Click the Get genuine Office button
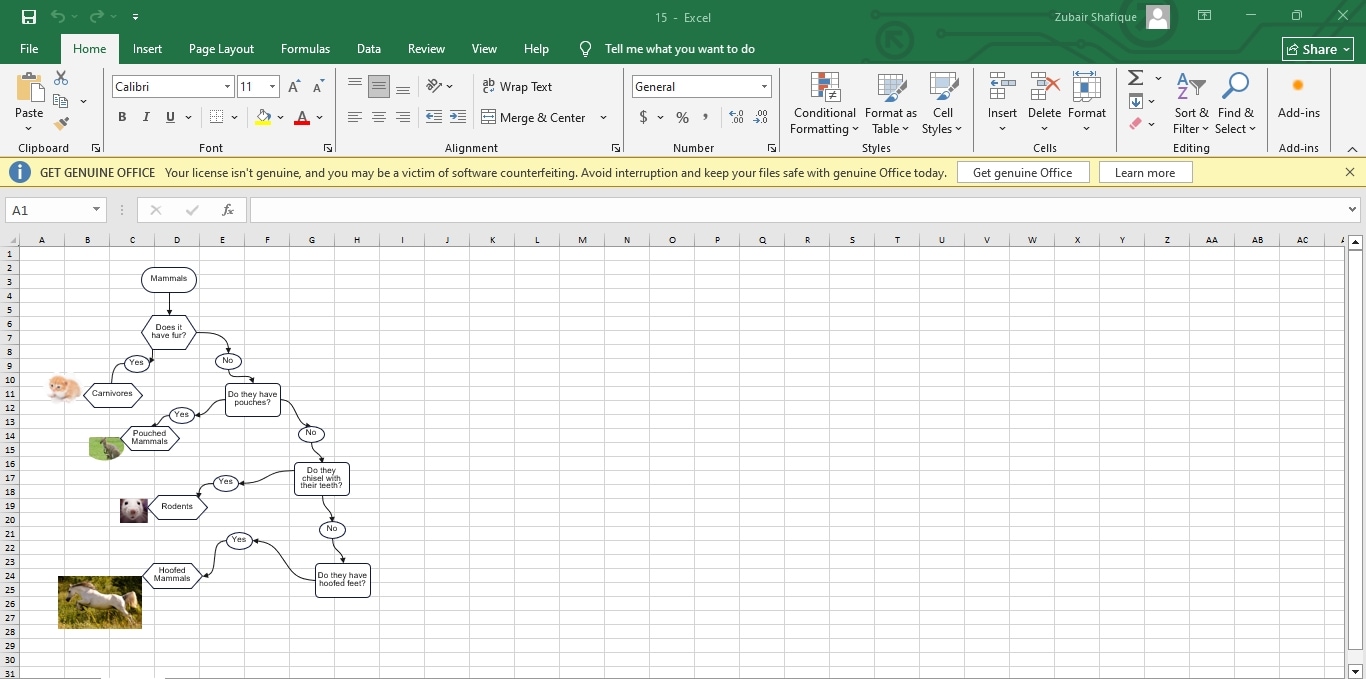 (x=1023, y=171)
